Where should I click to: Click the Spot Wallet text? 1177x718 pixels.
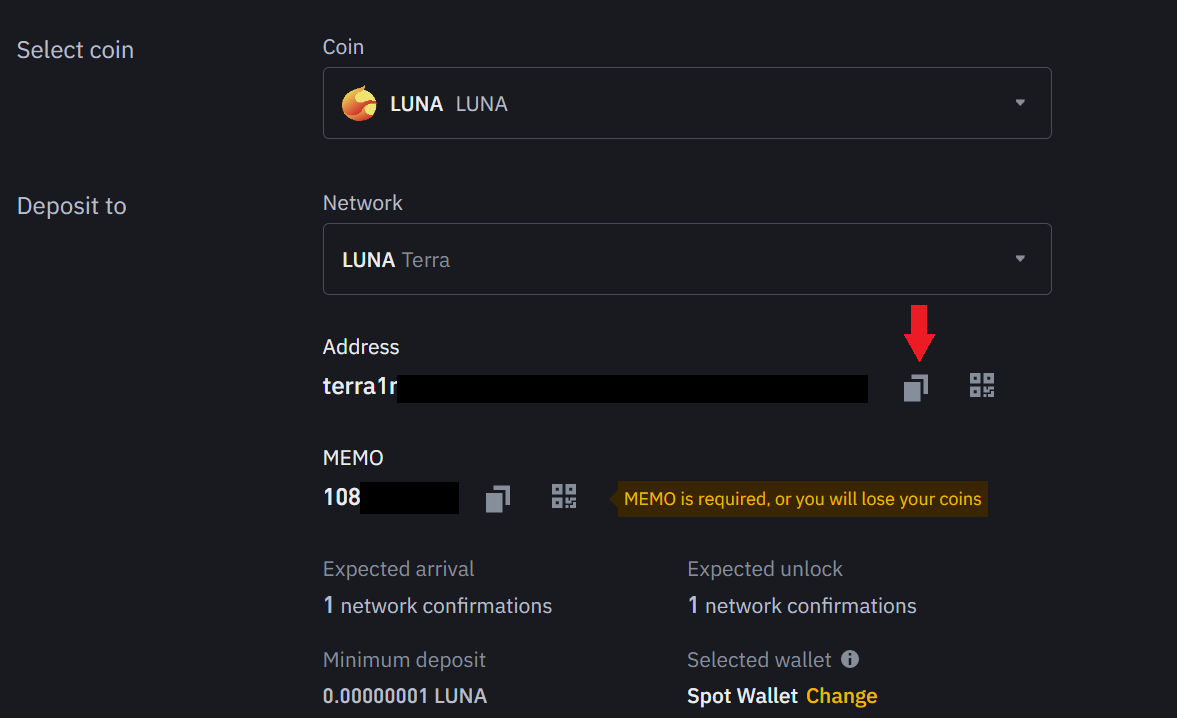pyautogui.click(x=742, y=696)
